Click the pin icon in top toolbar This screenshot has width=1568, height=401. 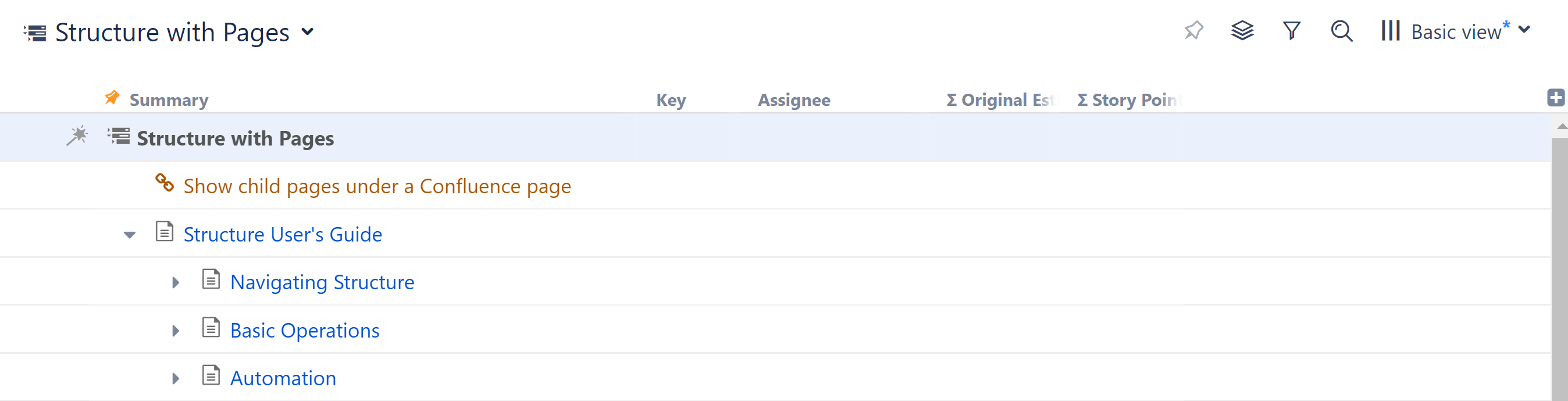pos(1193,30)
